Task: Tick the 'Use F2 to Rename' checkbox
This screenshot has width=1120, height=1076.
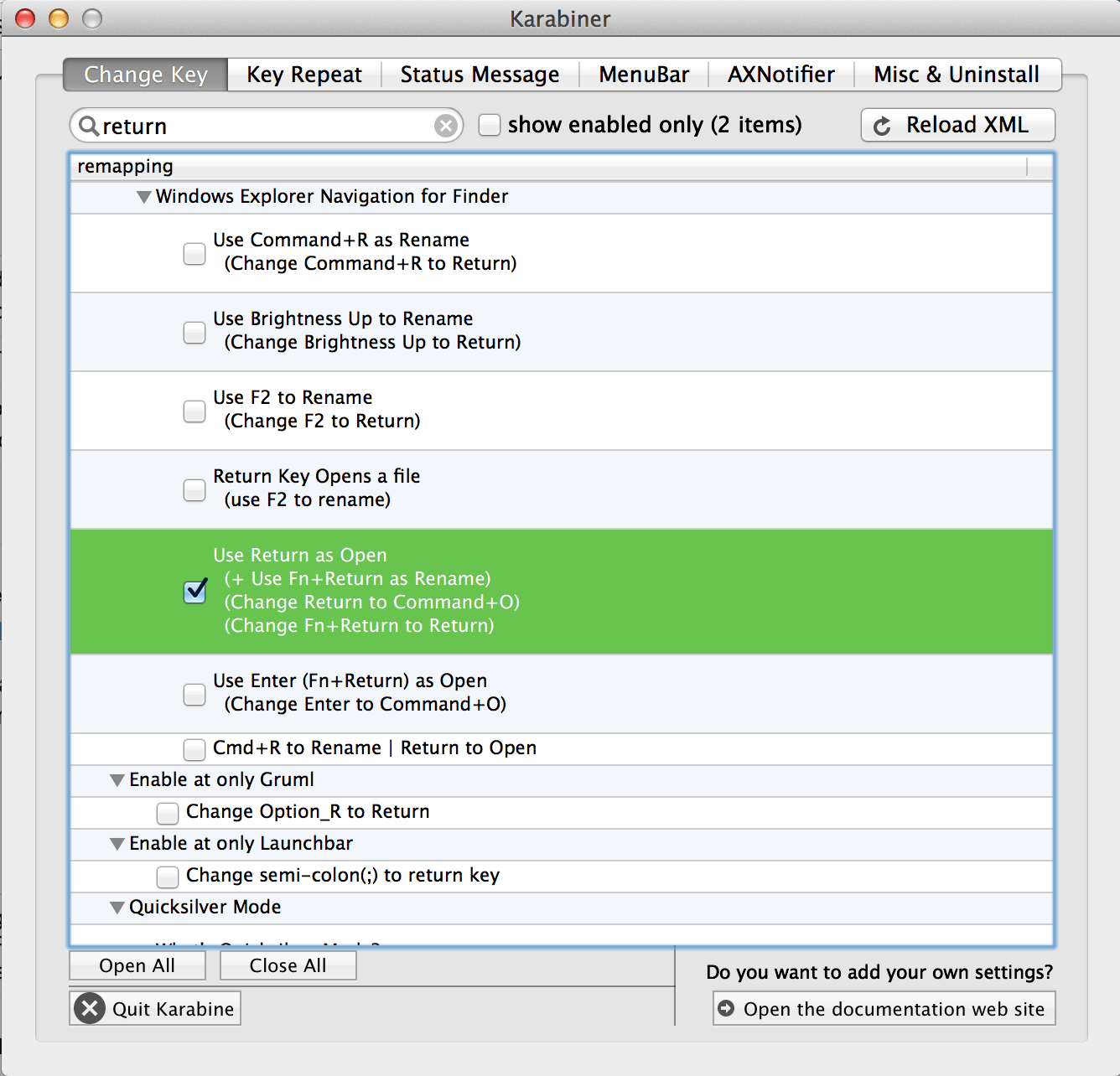Action: [x=194, y=411]
